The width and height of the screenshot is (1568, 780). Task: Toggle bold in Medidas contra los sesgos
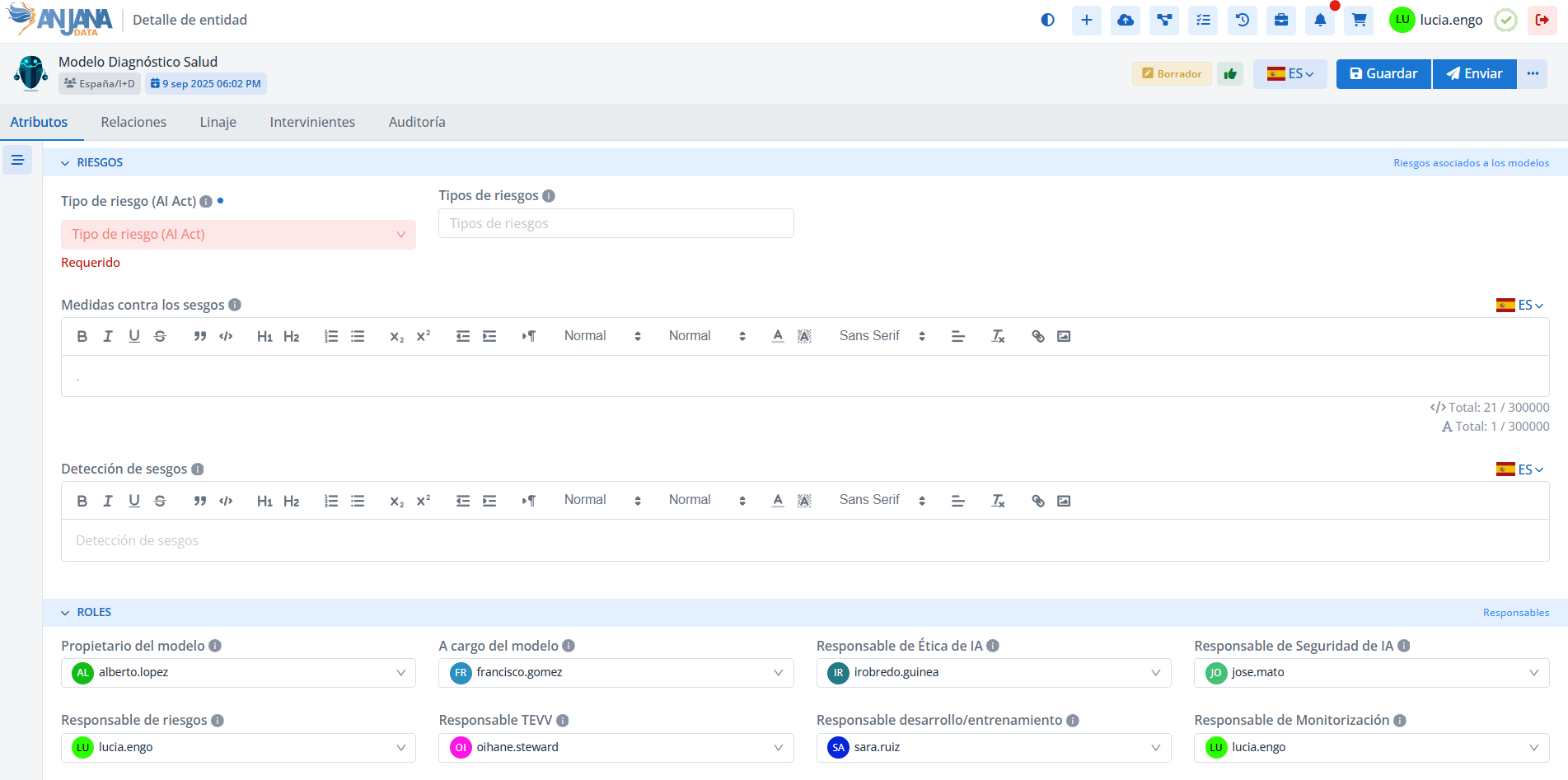click(82, 336)
